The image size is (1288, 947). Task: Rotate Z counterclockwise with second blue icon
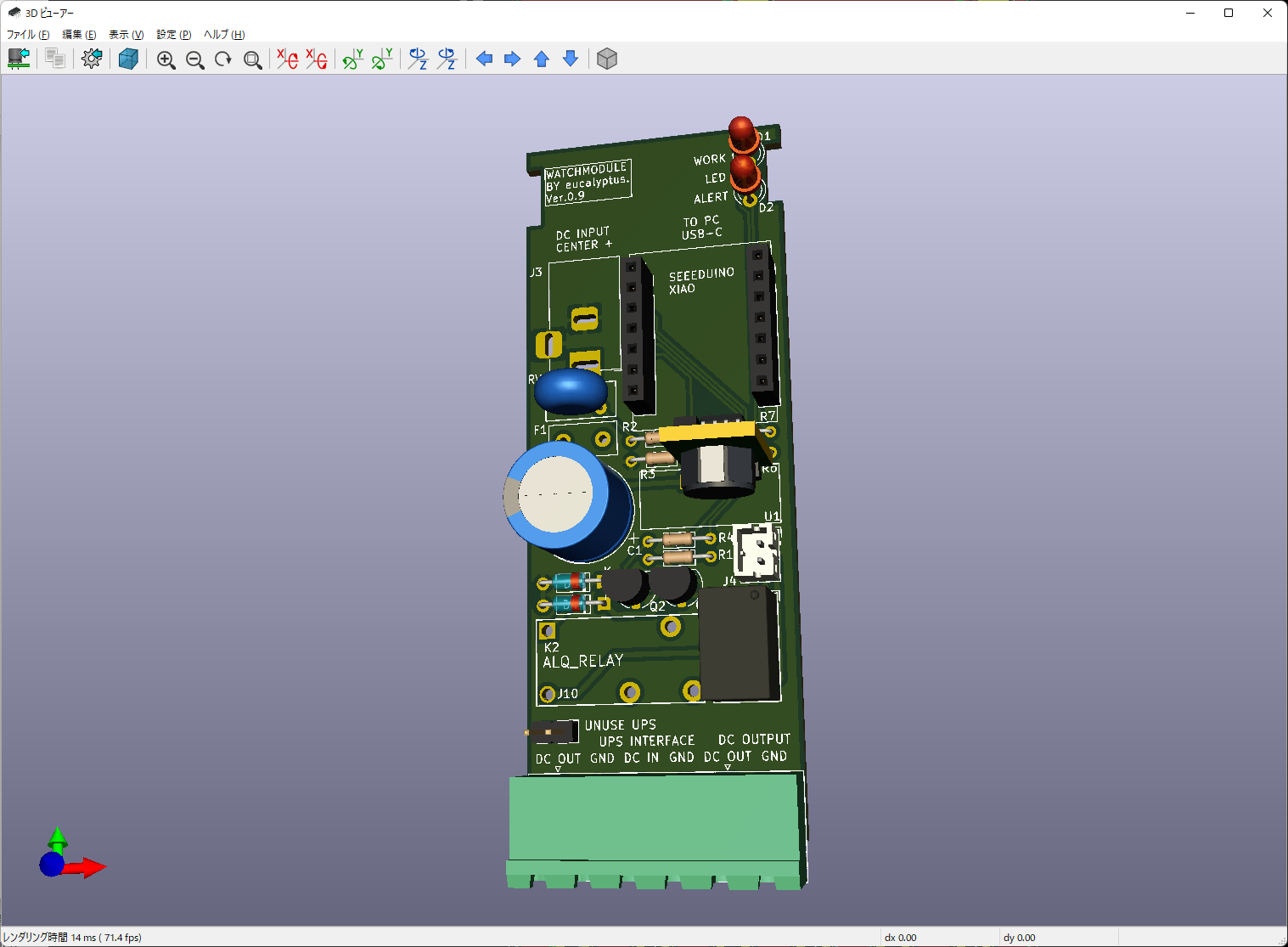click(447, 59)
